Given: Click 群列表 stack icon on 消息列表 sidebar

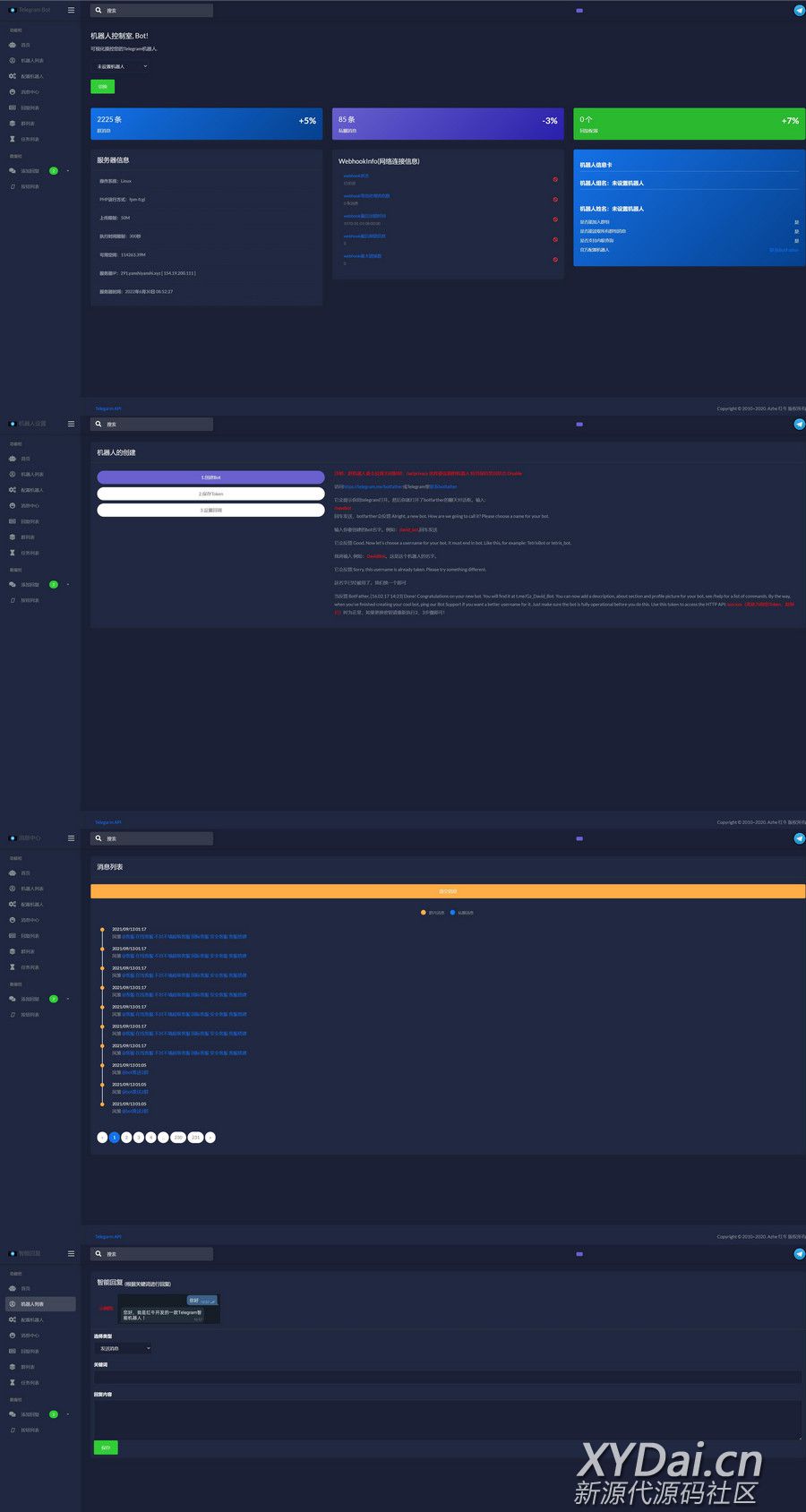Looking at the screenshot, I should pyautogui.click(x=12, y=951).
